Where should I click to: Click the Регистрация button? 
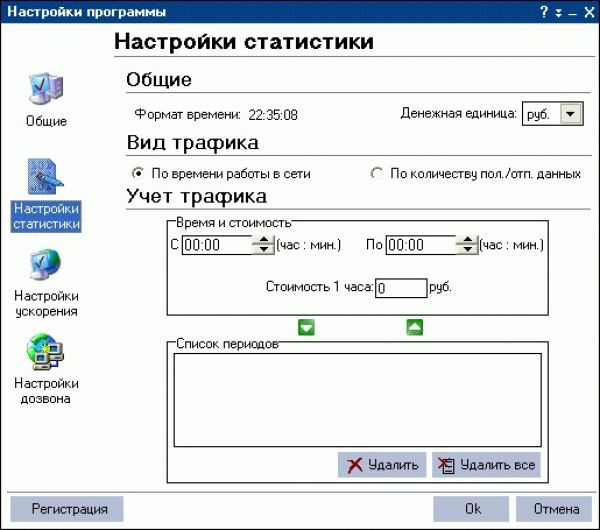click(x=67, y=509)
